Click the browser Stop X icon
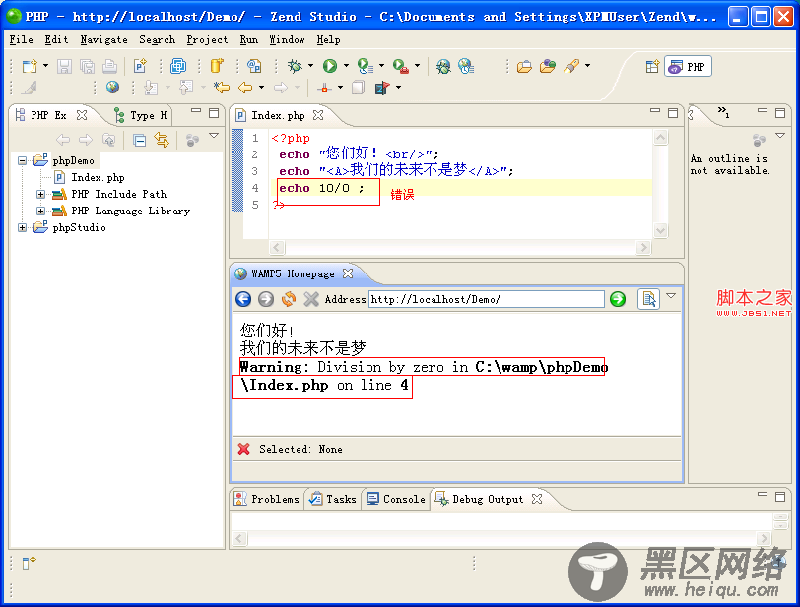This screenshot has width=800, height=607. pos(311,299)
